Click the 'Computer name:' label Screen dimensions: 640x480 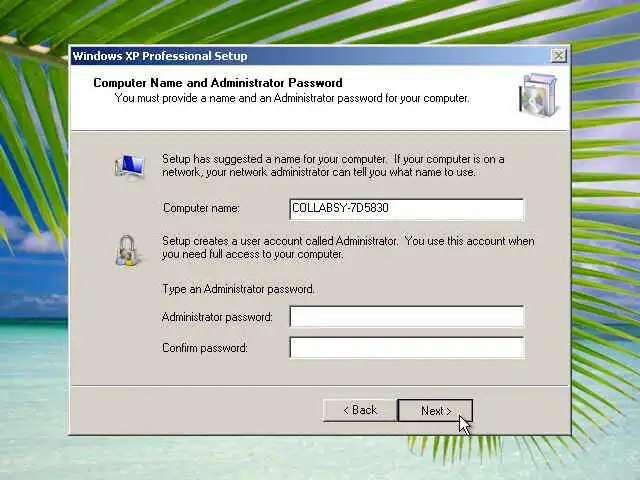[201, 208]
